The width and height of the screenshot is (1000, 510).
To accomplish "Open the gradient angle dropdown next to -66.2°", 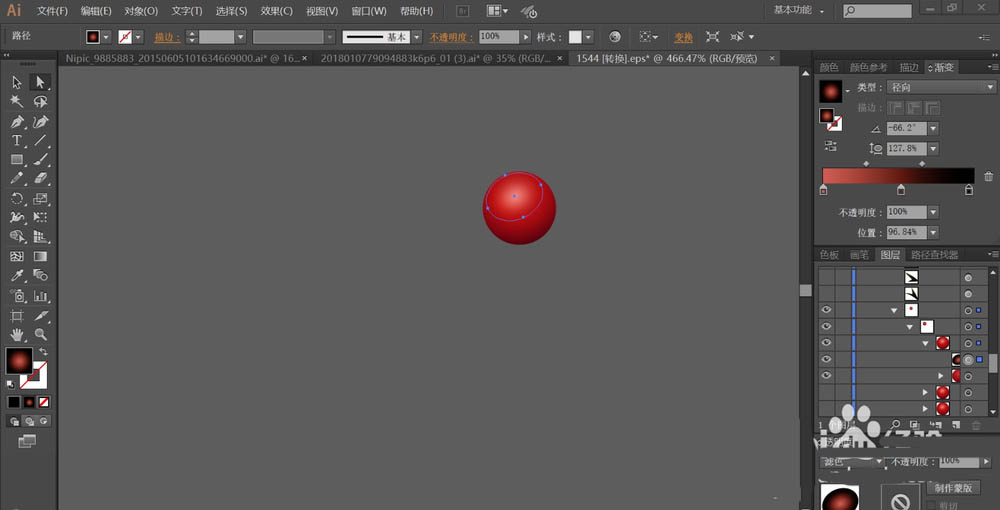I will point(934,129).
